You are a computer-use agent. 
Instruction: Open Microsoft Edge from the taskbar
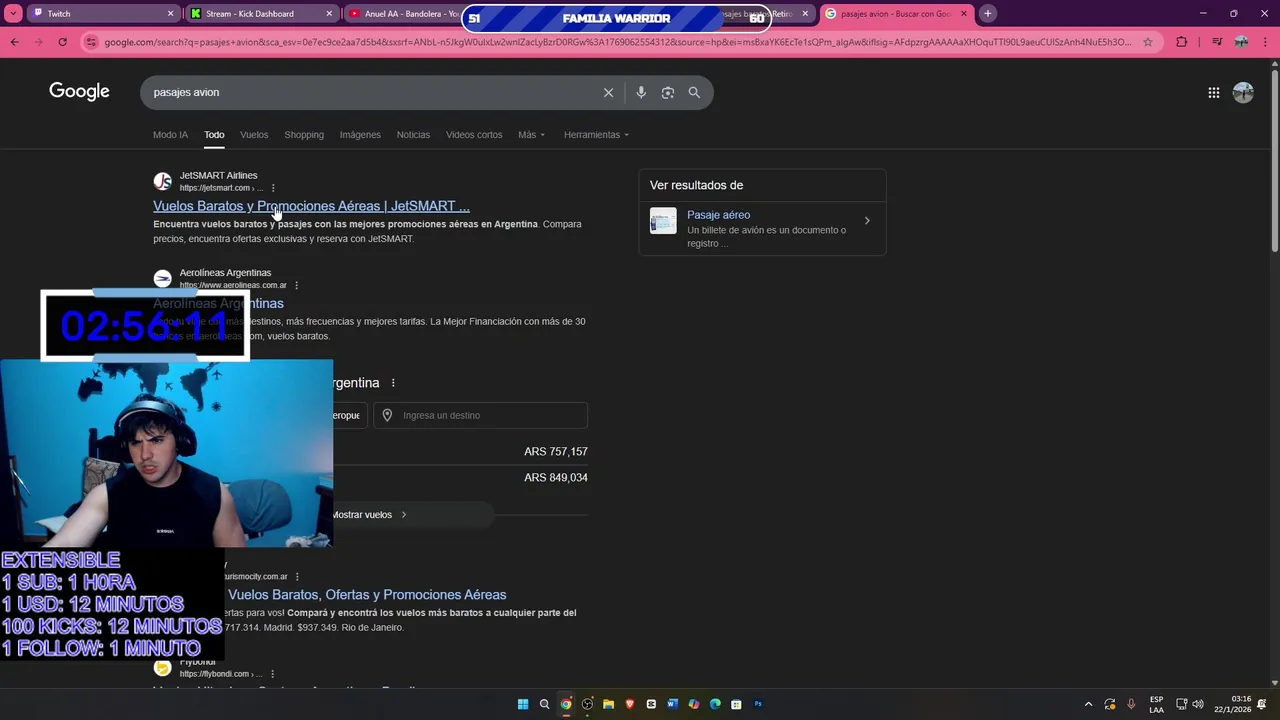(715, 704)
